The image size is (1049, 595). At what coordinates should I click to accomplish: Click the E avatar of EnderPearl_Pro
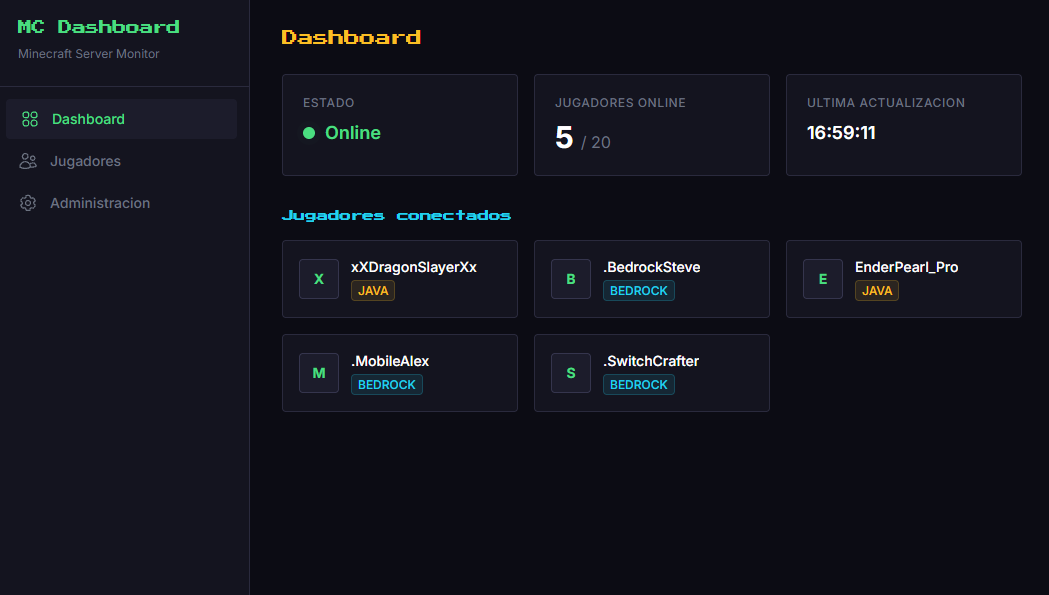click(x=823, y=279)
